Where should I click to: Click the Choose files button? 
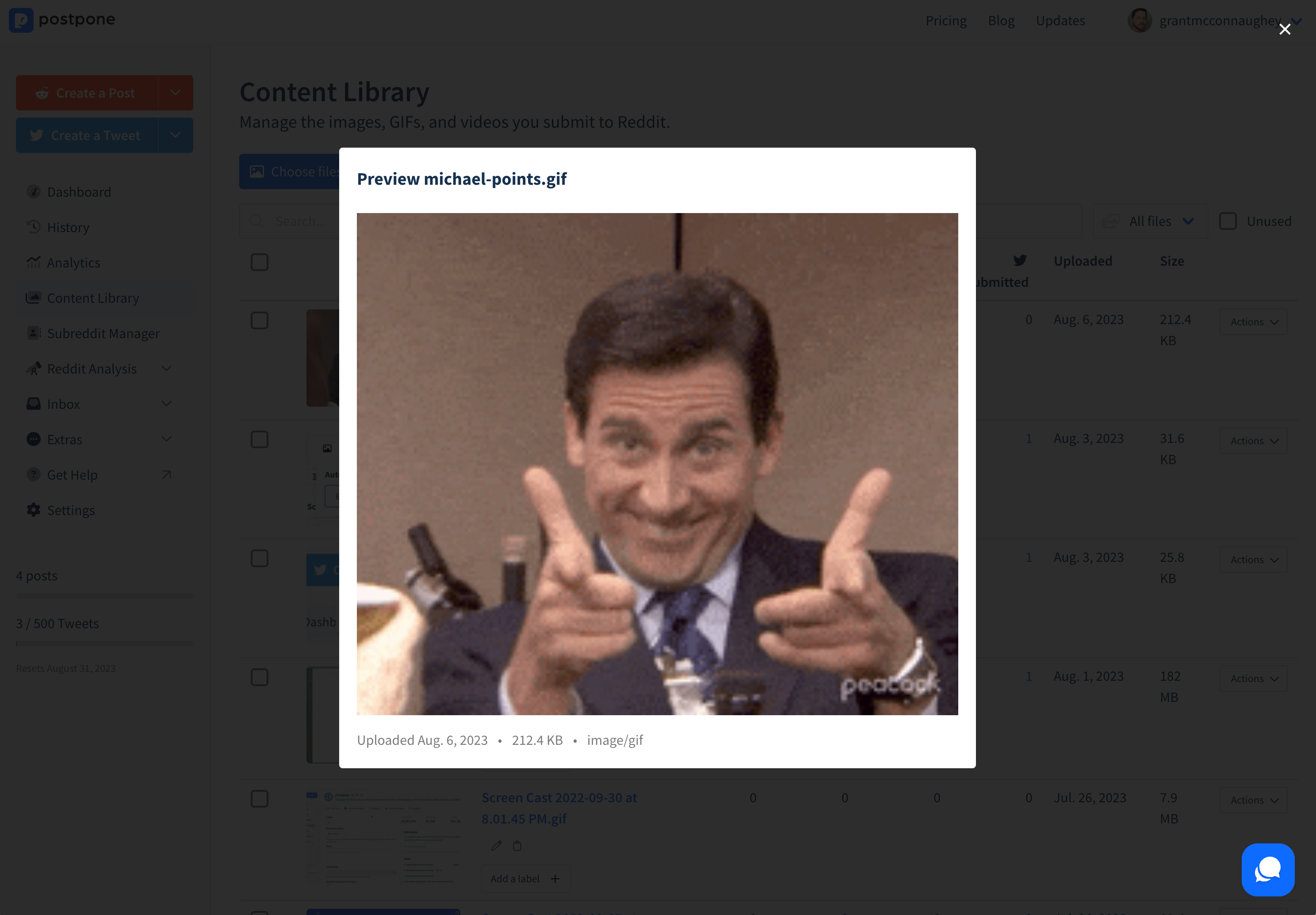point(290,172)
